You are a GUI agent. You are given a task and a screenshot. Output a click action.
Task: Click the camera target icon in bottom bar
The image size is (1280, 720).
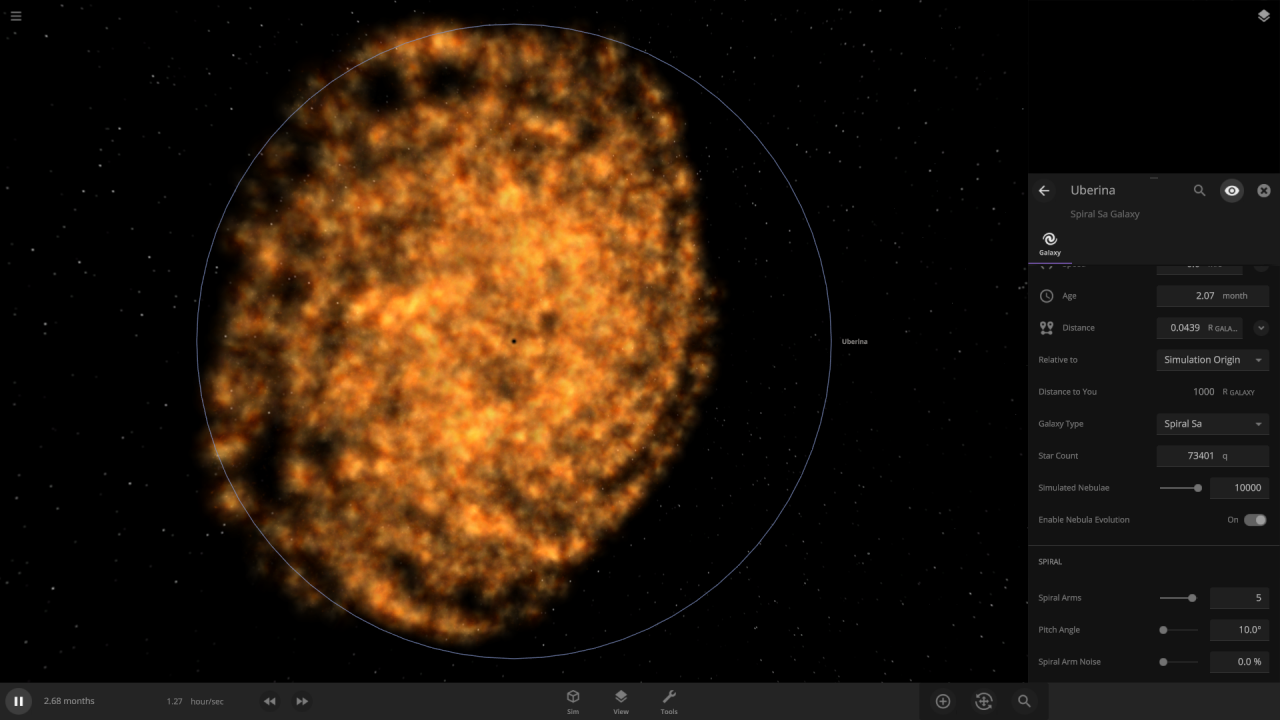click(x=983, y=701)
